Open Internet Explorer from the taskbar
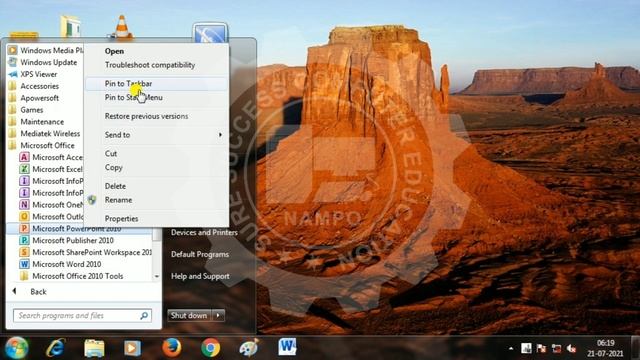640x360 pixels. click(x=56, y=348)
